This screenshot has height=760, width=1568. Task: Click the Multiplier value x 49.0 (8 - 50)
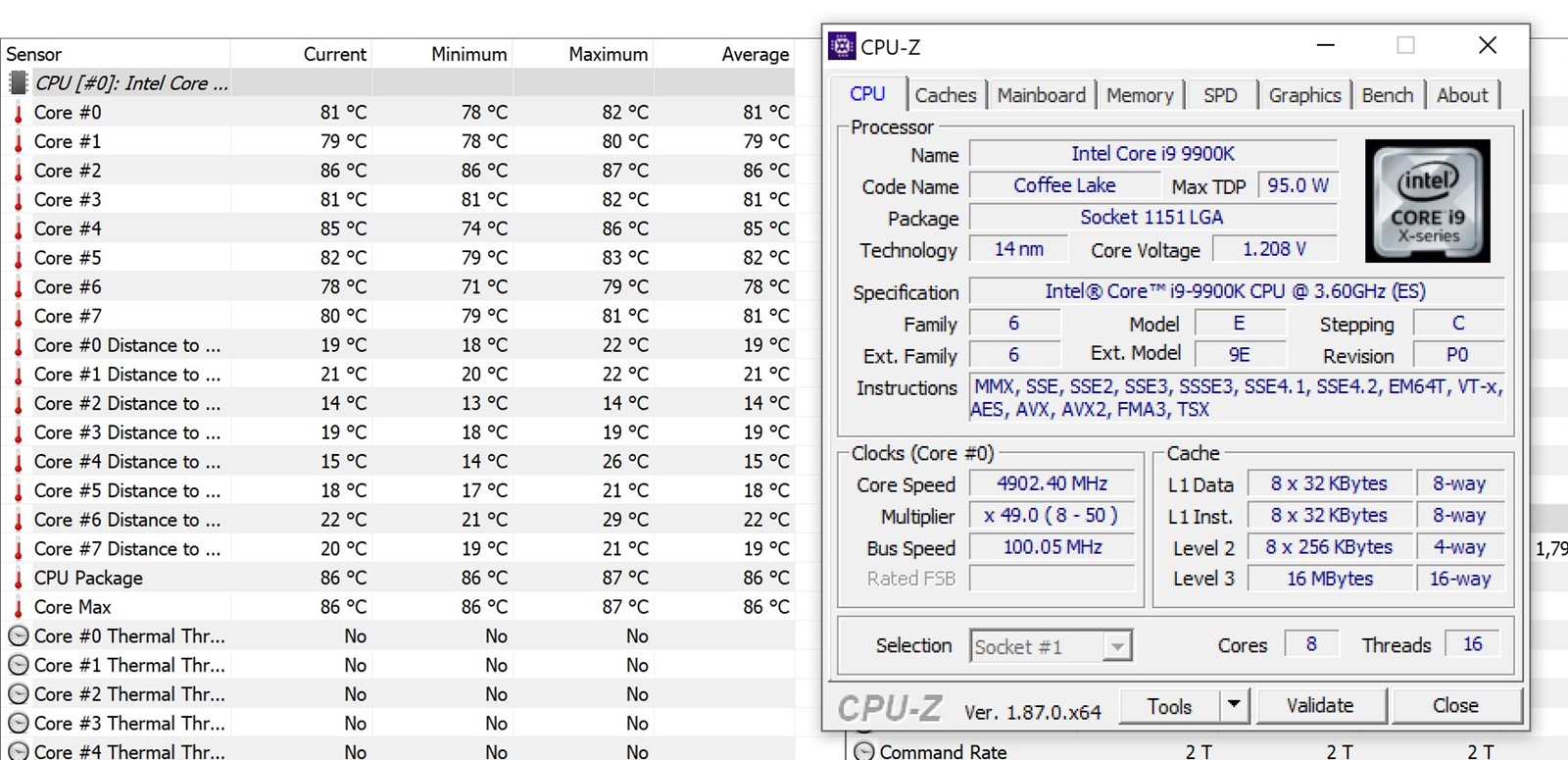1053,515
